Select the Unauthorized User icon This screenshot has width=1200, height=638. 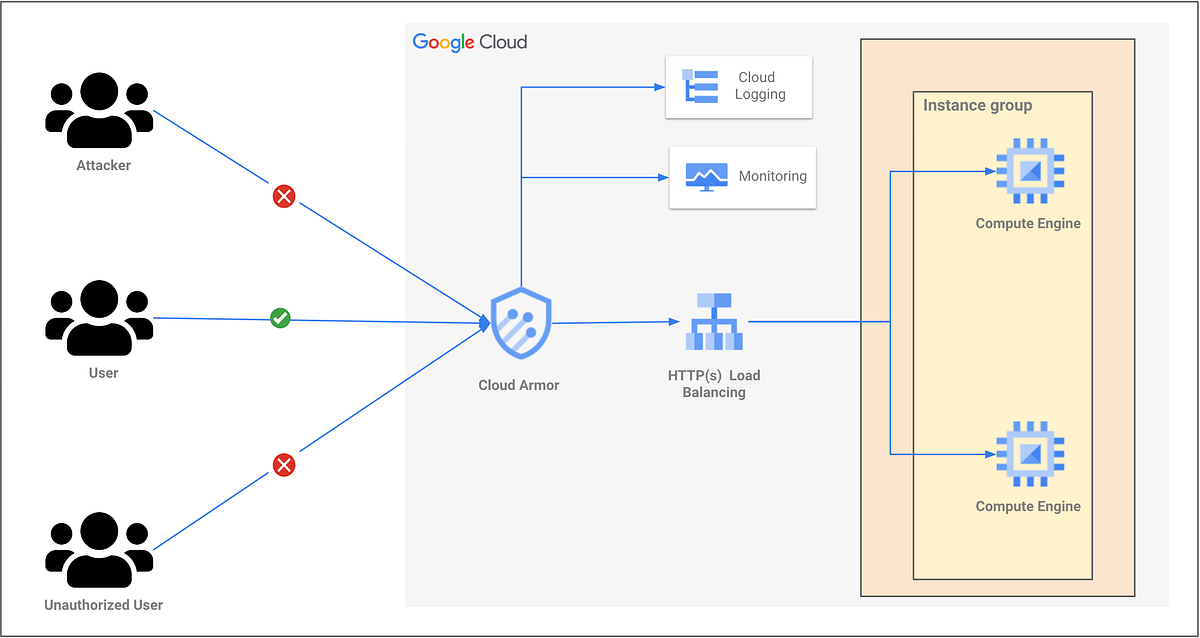click(x=99, y=548)
